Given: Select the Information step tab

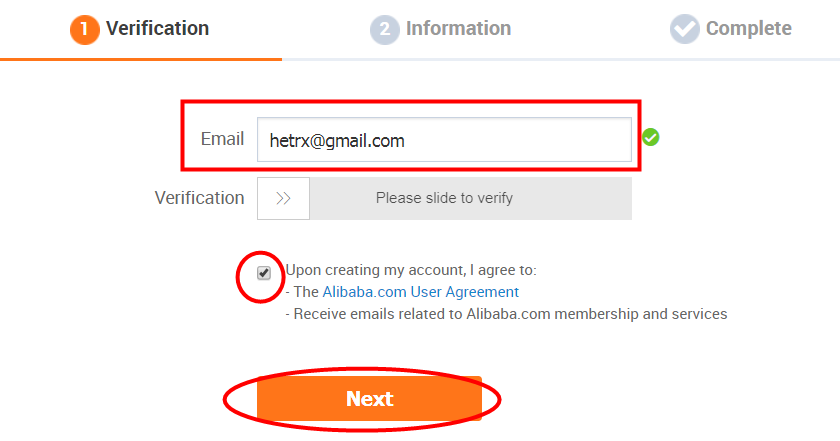Looking at the screenshot, I should [440, 29].
